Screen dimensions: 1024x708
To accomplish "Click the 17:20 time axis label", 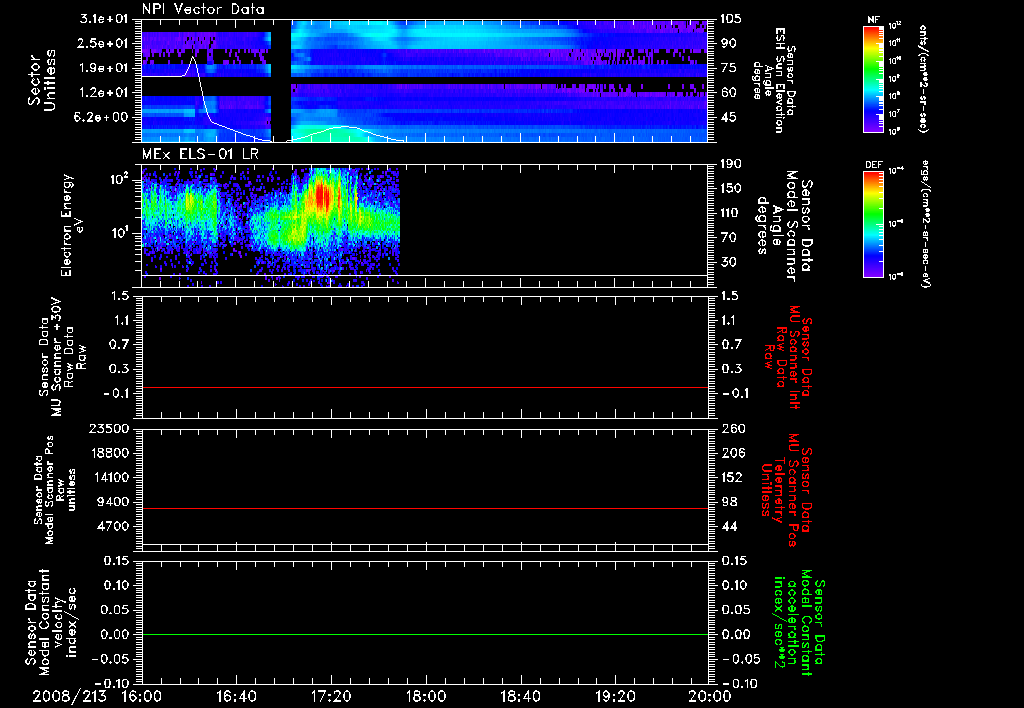I will 331,696.
